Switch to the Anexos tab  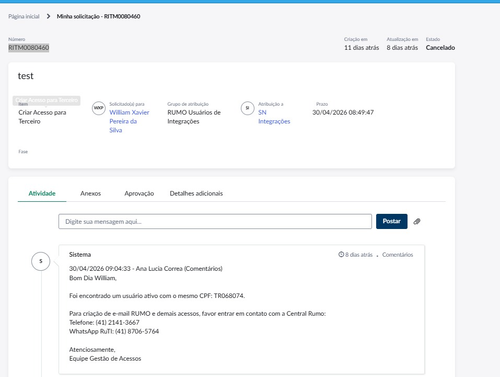90,193
